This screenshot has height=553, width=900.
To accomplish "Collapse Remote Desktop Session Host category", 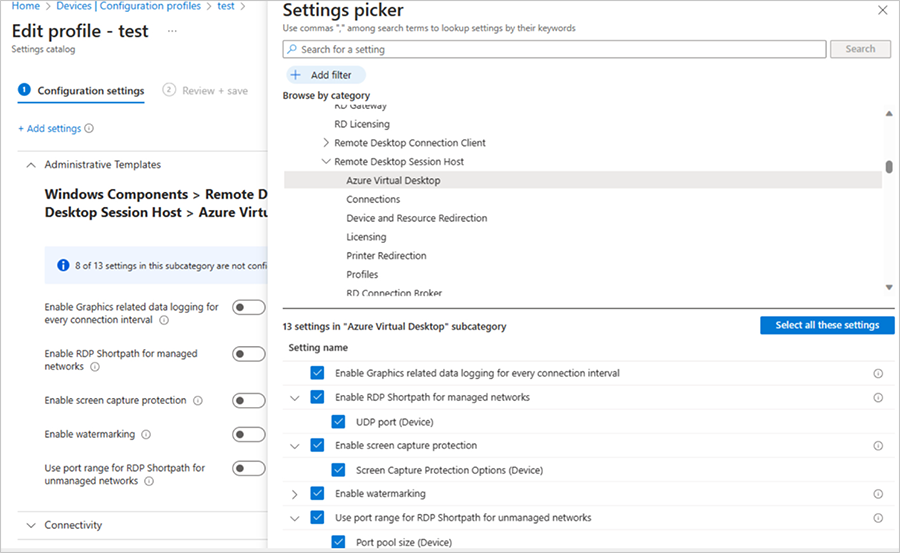I will point(325,161).
